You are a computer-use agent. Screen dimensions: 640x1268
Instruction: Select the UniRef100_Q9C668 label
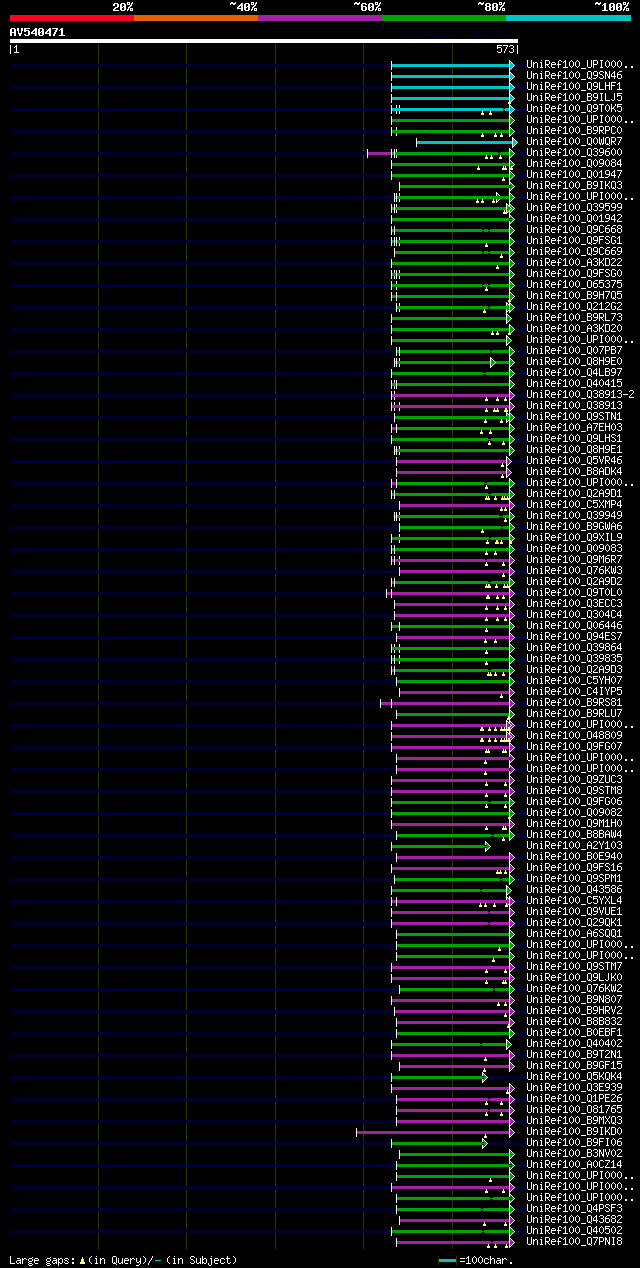[x=574, y=229]
